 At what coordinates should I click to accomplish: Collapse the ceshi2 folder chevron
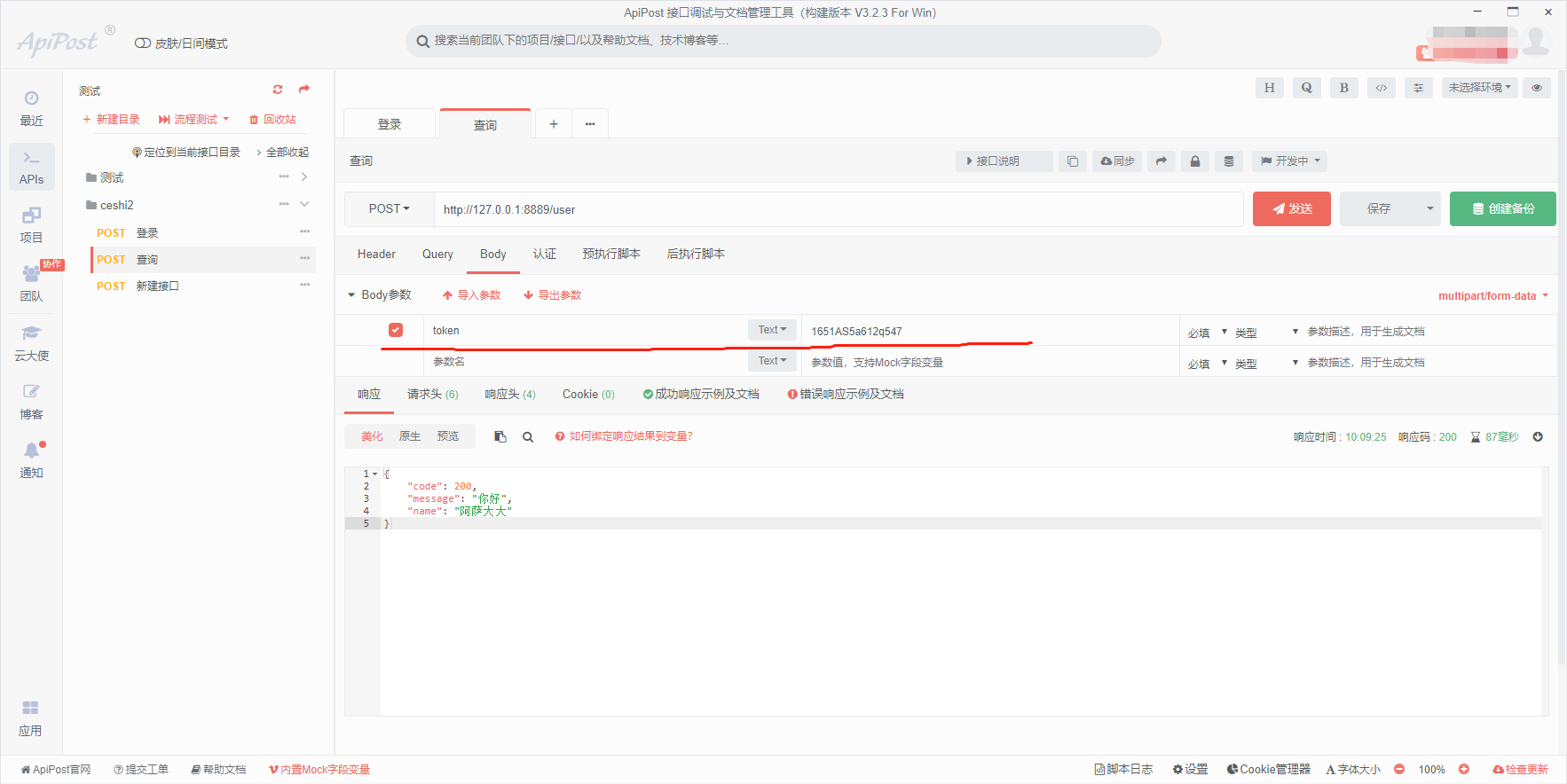[304, 204]
